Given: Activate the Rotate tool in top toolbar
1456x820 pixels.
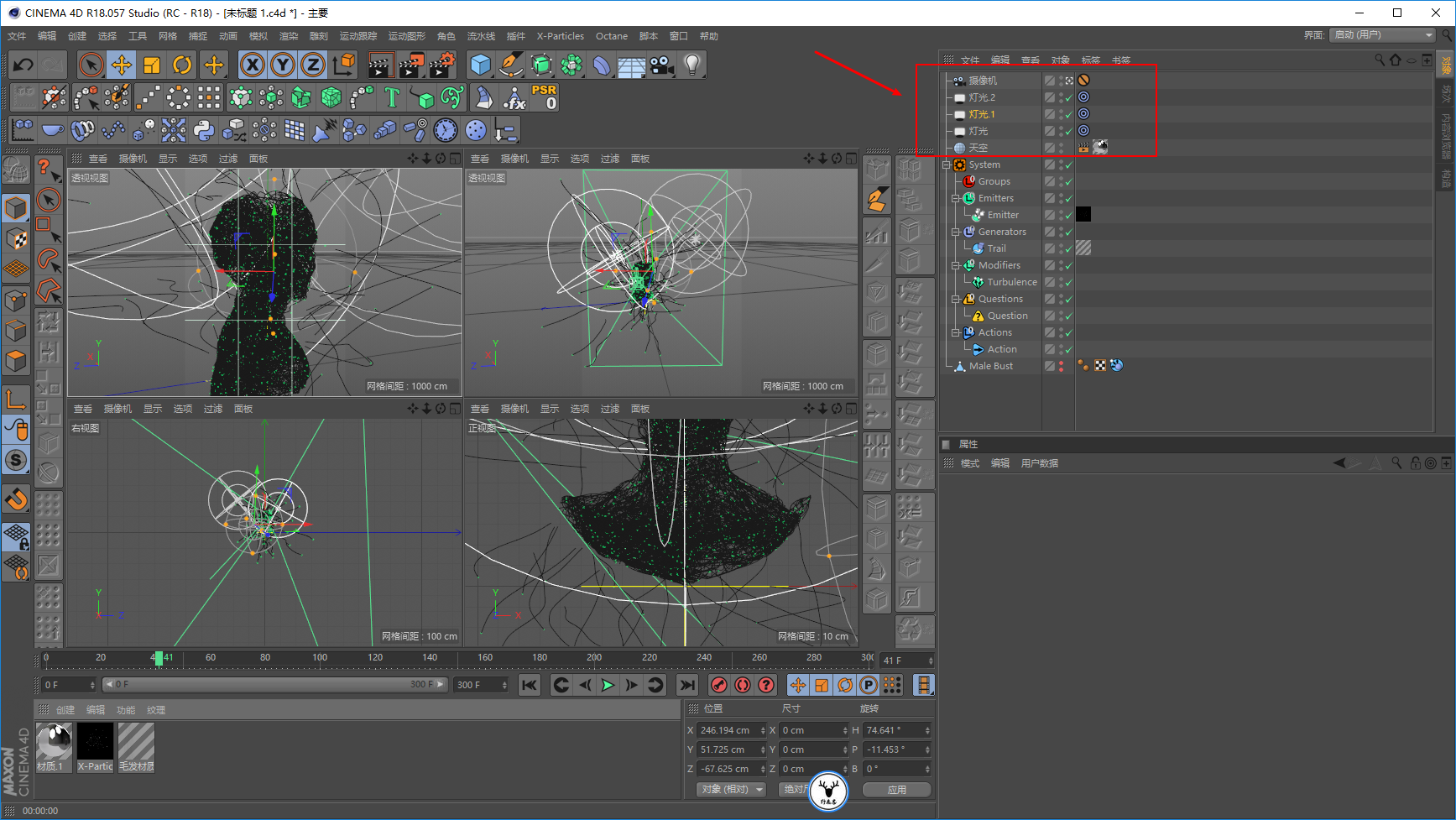Looking at the screenshot, I should (x=182, y=65).
